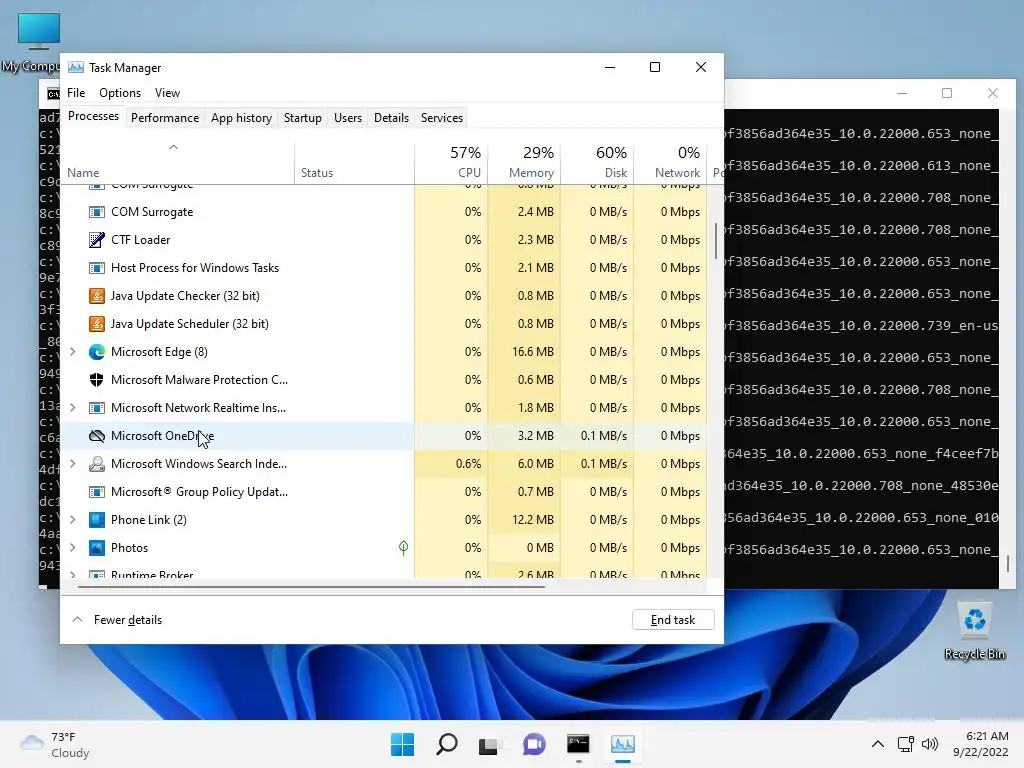Open the My Computer desktop icon
The height and width of the screenshot is (768, 1024).
click(x=38, y=40)
